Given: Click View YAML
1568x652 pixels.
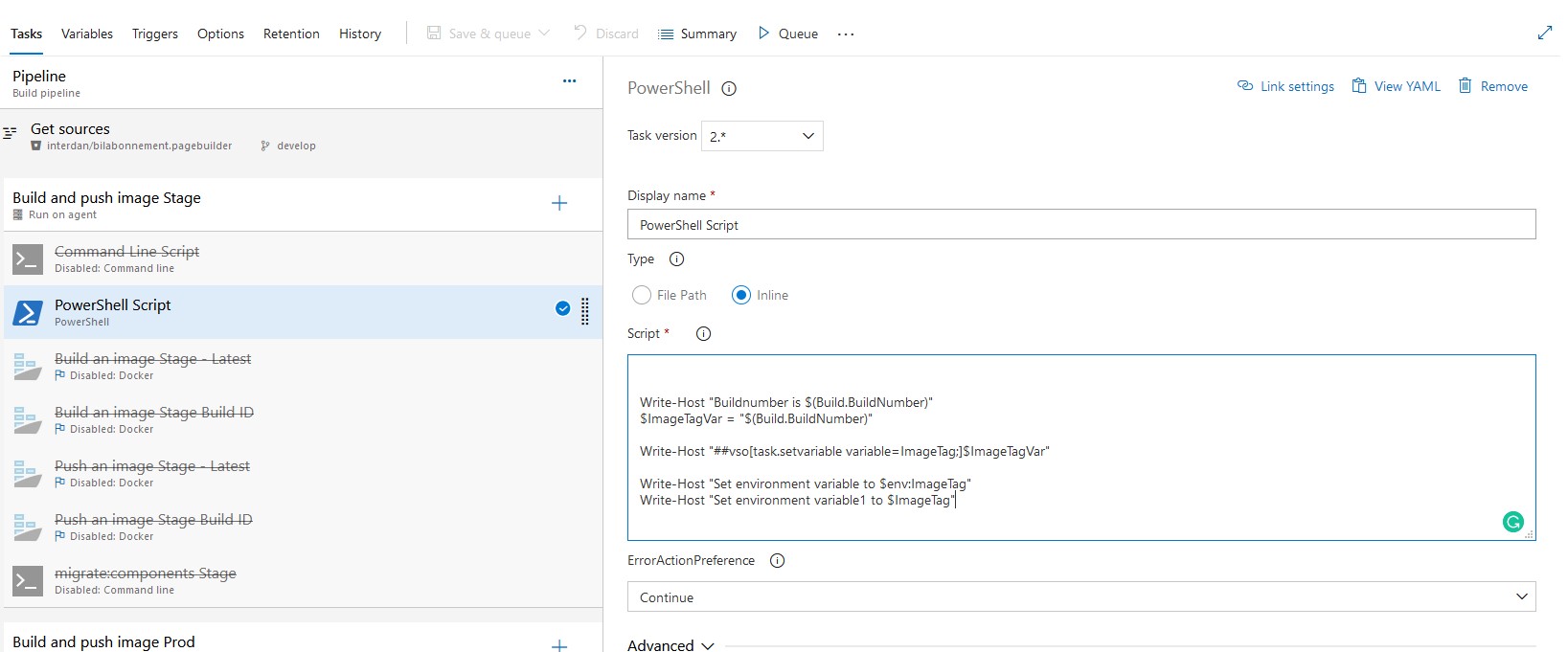Looking at the screenshot, I should [1396, 86].
